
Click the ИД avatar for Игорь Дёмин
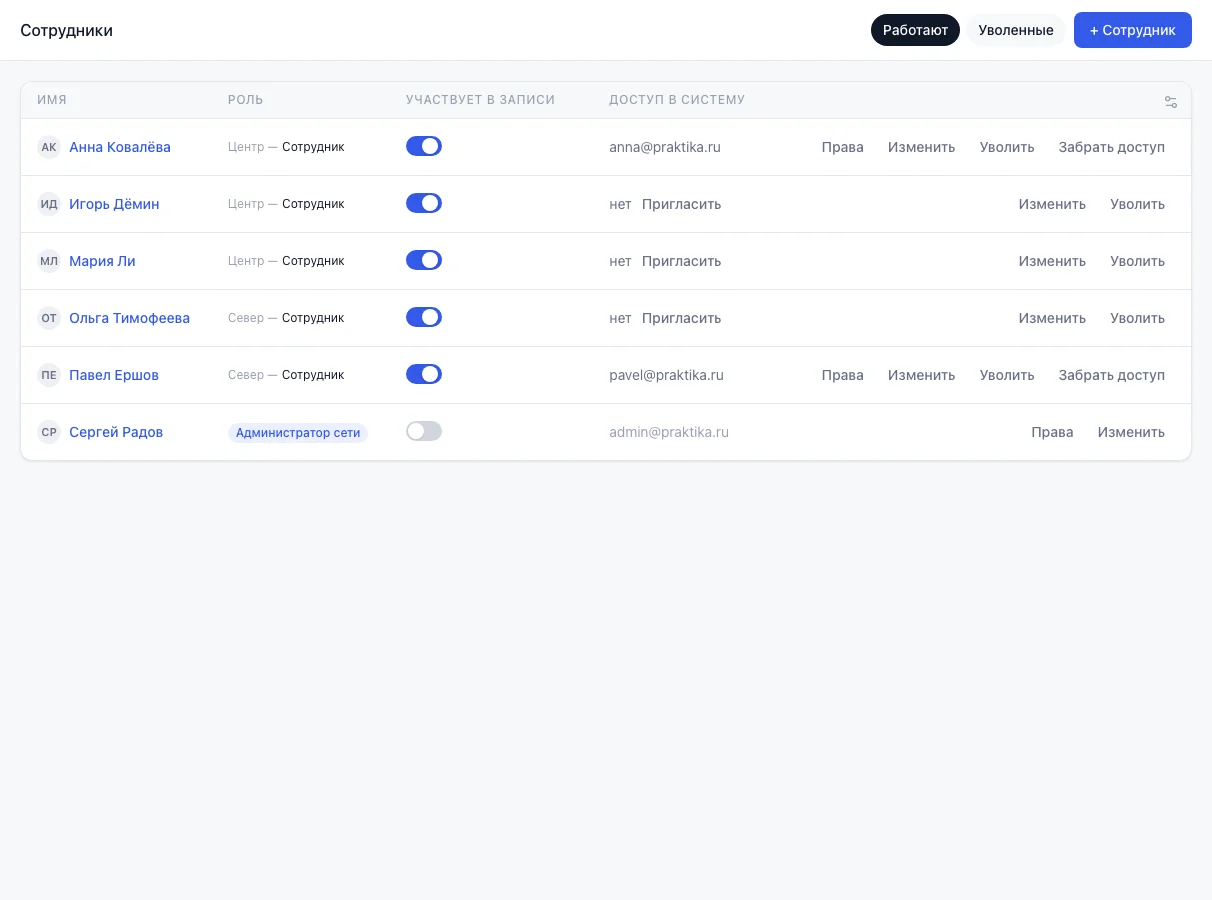point(49,204)
